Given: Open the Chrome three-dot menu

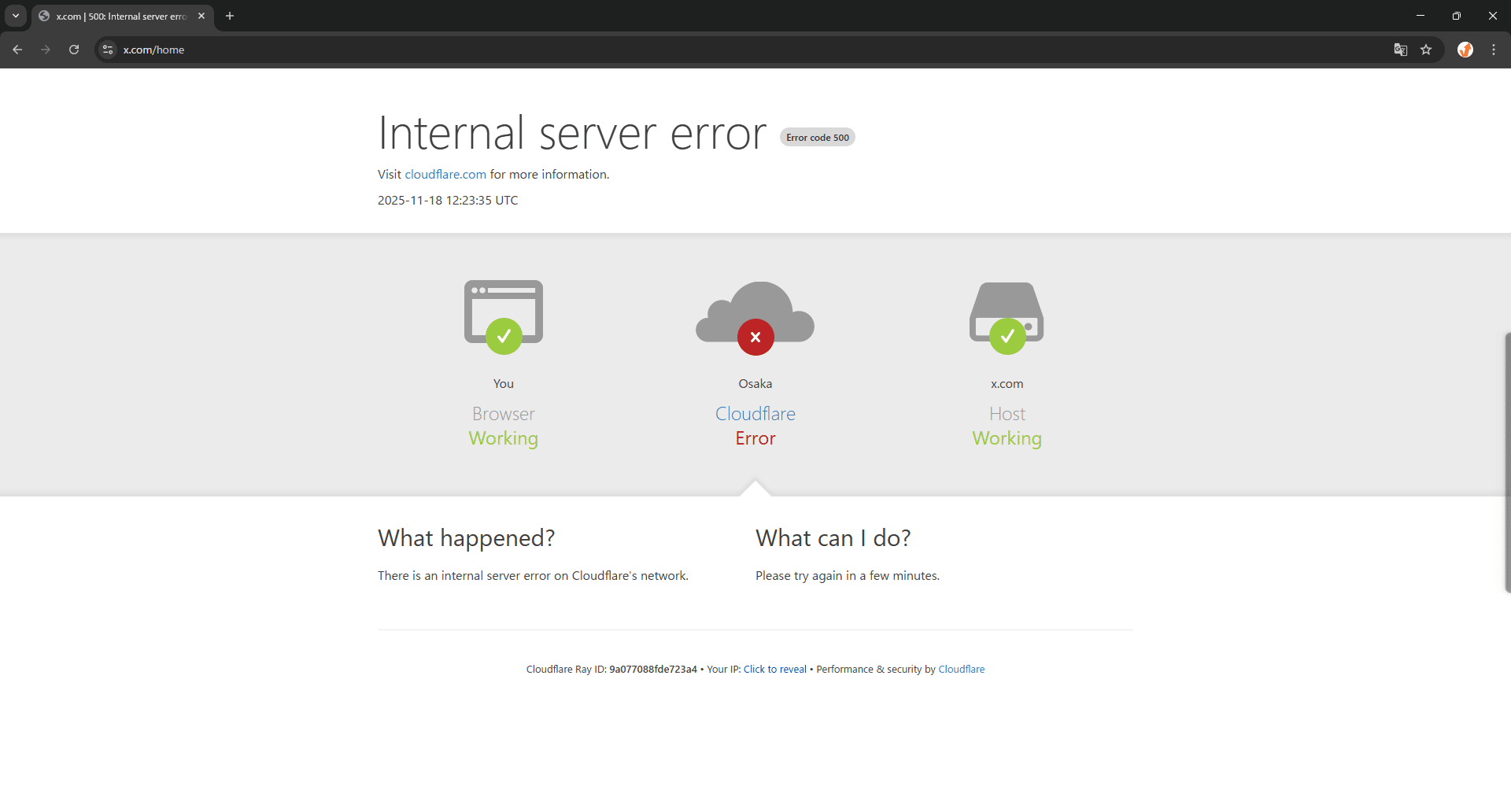Looking at the screenshot, I should click(x=1494, y=50).
